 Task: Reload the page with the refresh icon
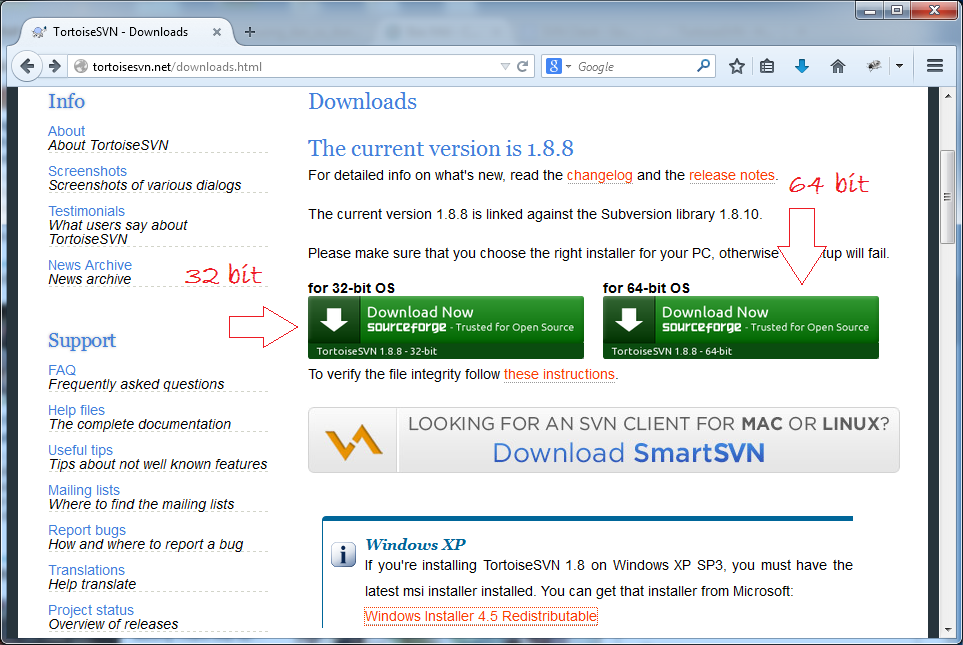point(523,66)
